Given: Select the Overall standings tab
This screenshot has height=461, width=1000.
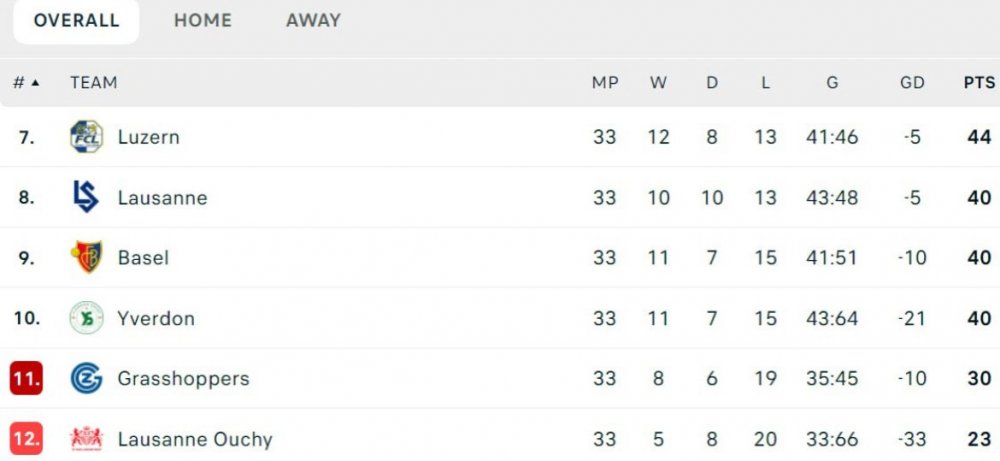Looking at the screenshot, I should 76,20.
